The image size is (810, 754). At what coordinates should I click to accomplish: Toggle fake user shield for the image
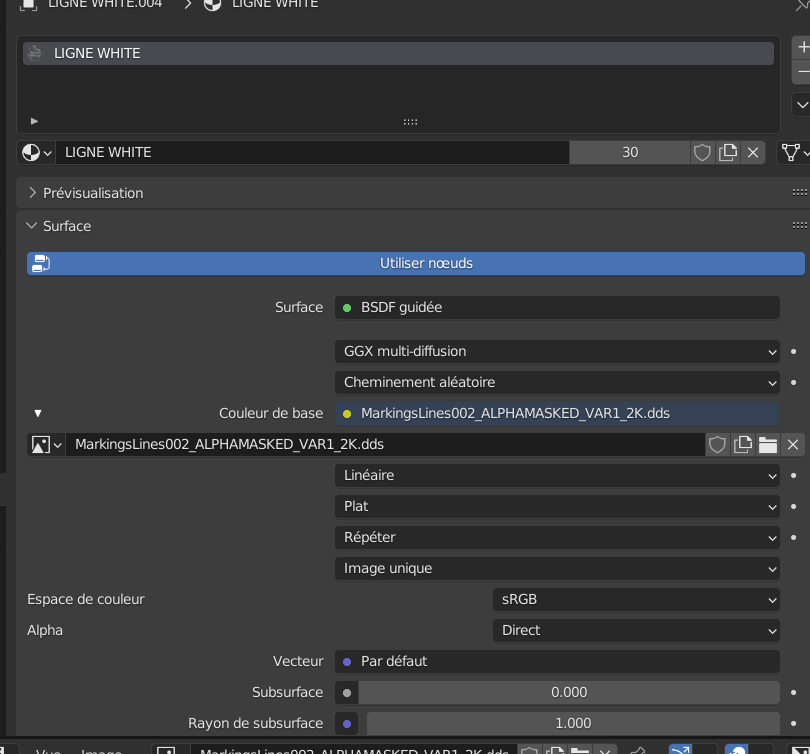717,444
